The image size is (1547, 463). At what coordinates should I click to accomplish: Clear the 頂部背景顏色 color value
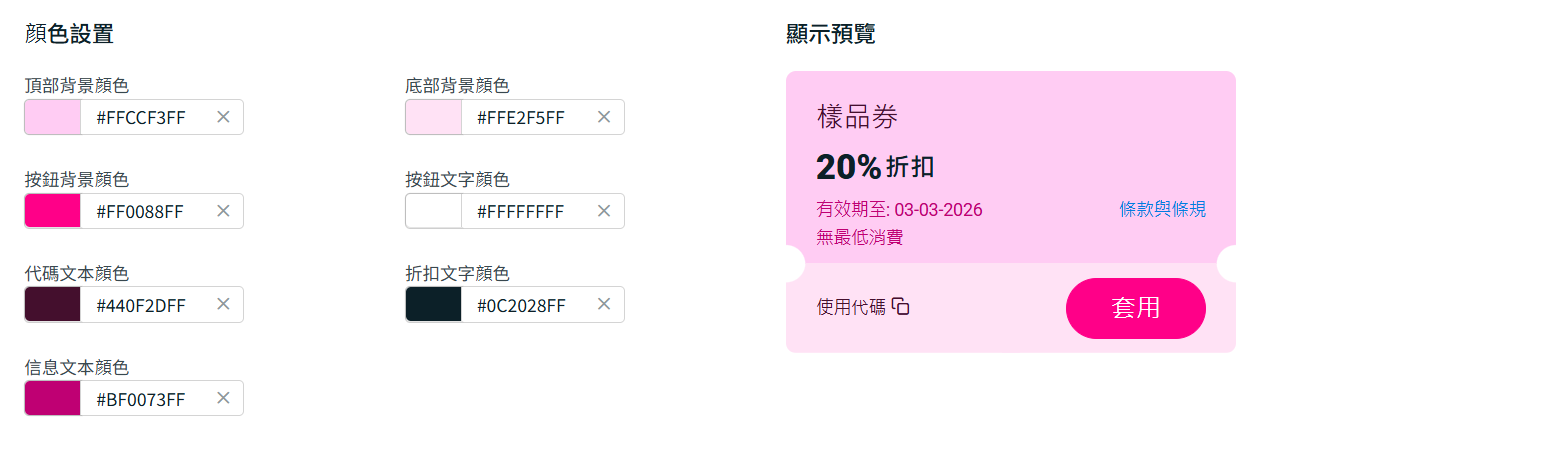(223, 117)
